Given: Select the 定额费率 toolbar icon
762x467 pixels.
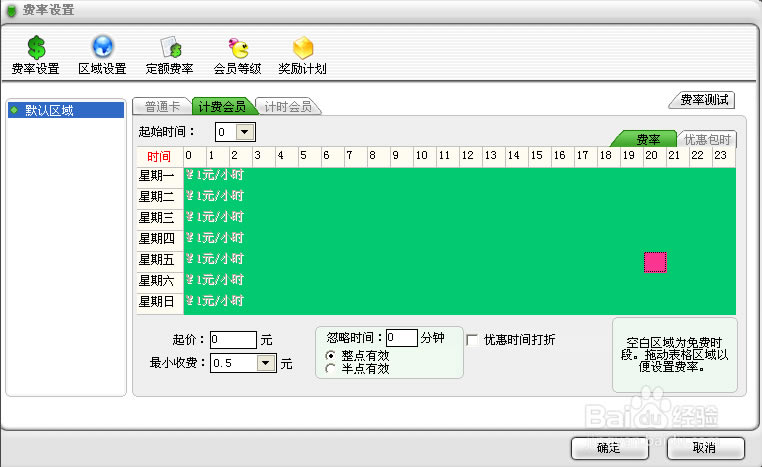Looking at the screenshot, I should click(169, 47).
